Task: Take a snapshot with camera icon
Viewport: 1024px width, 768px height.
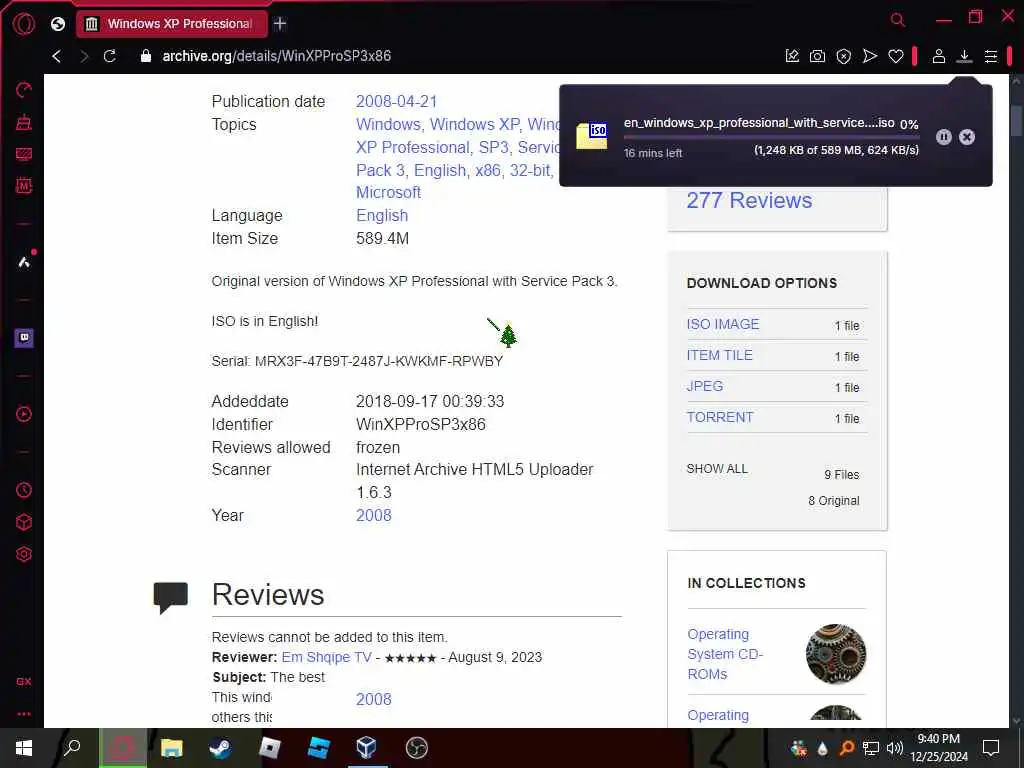Action: point(817,56)
